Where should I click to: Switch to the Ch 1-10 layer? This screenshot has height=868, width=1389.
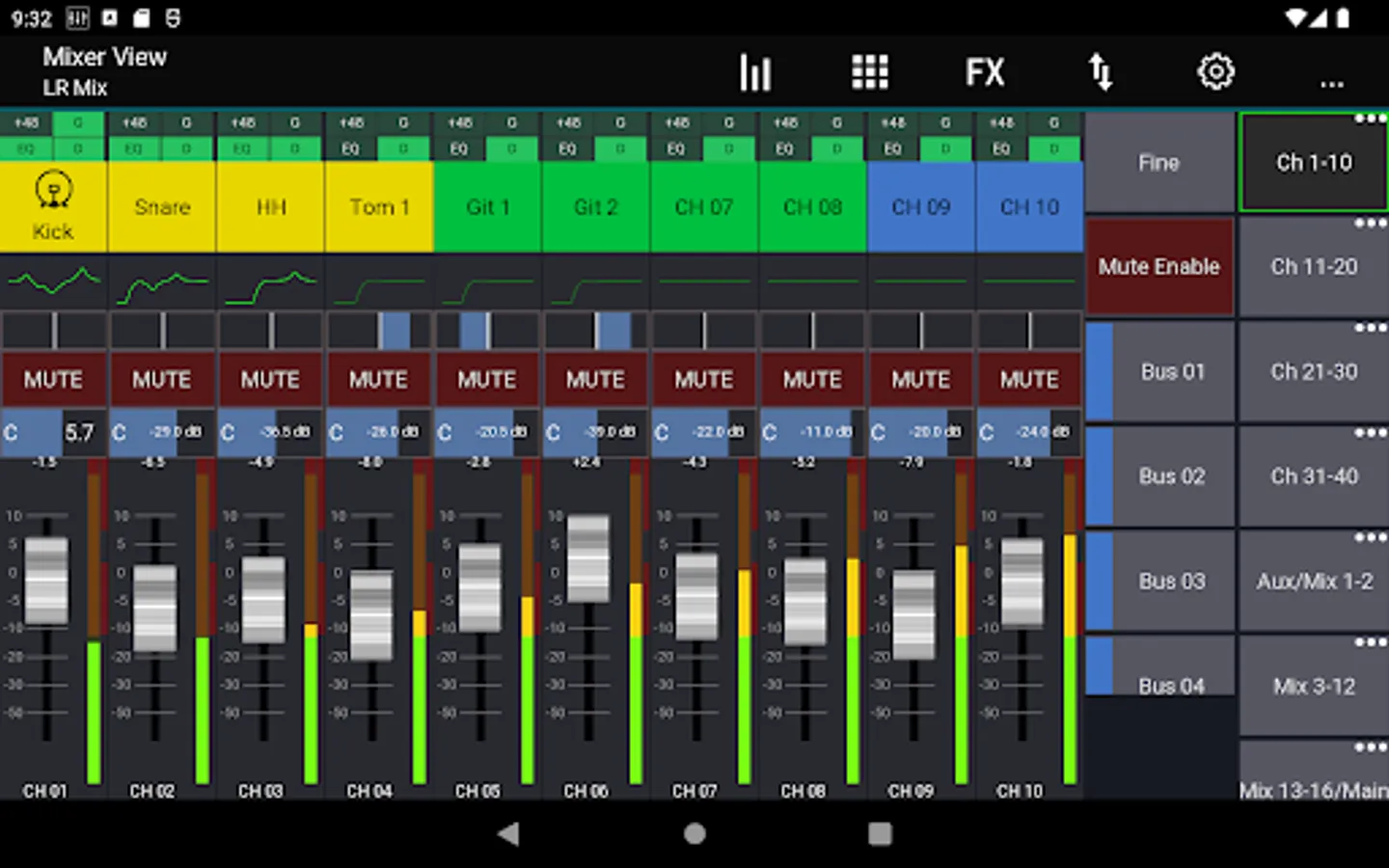pyautogui.click(x=1314, y=162)
